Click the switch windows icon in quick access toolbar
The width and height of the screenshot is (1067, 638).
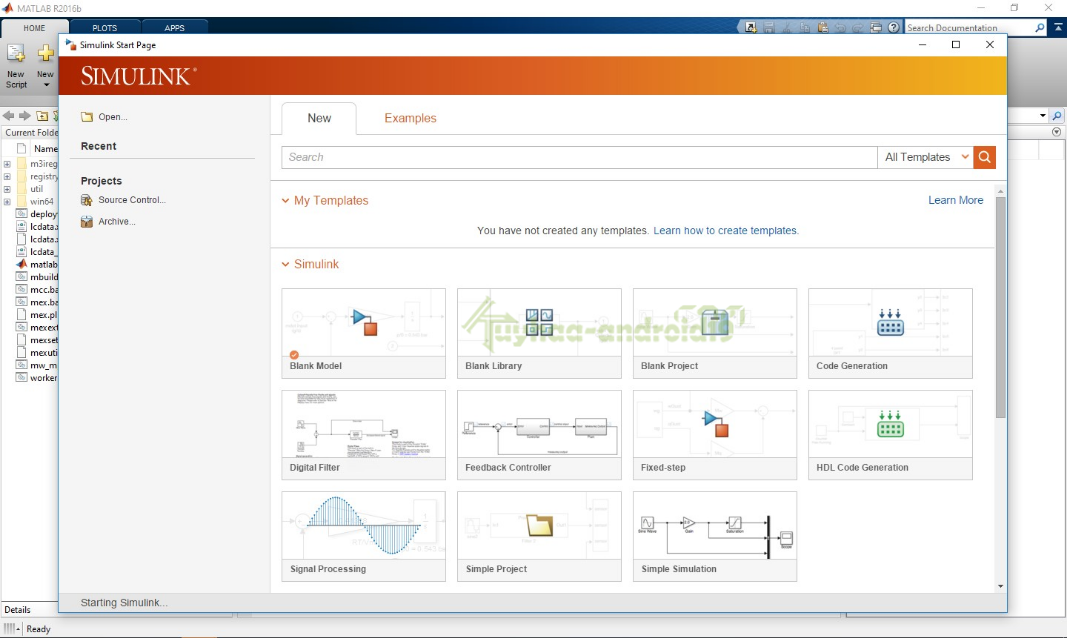876,28
